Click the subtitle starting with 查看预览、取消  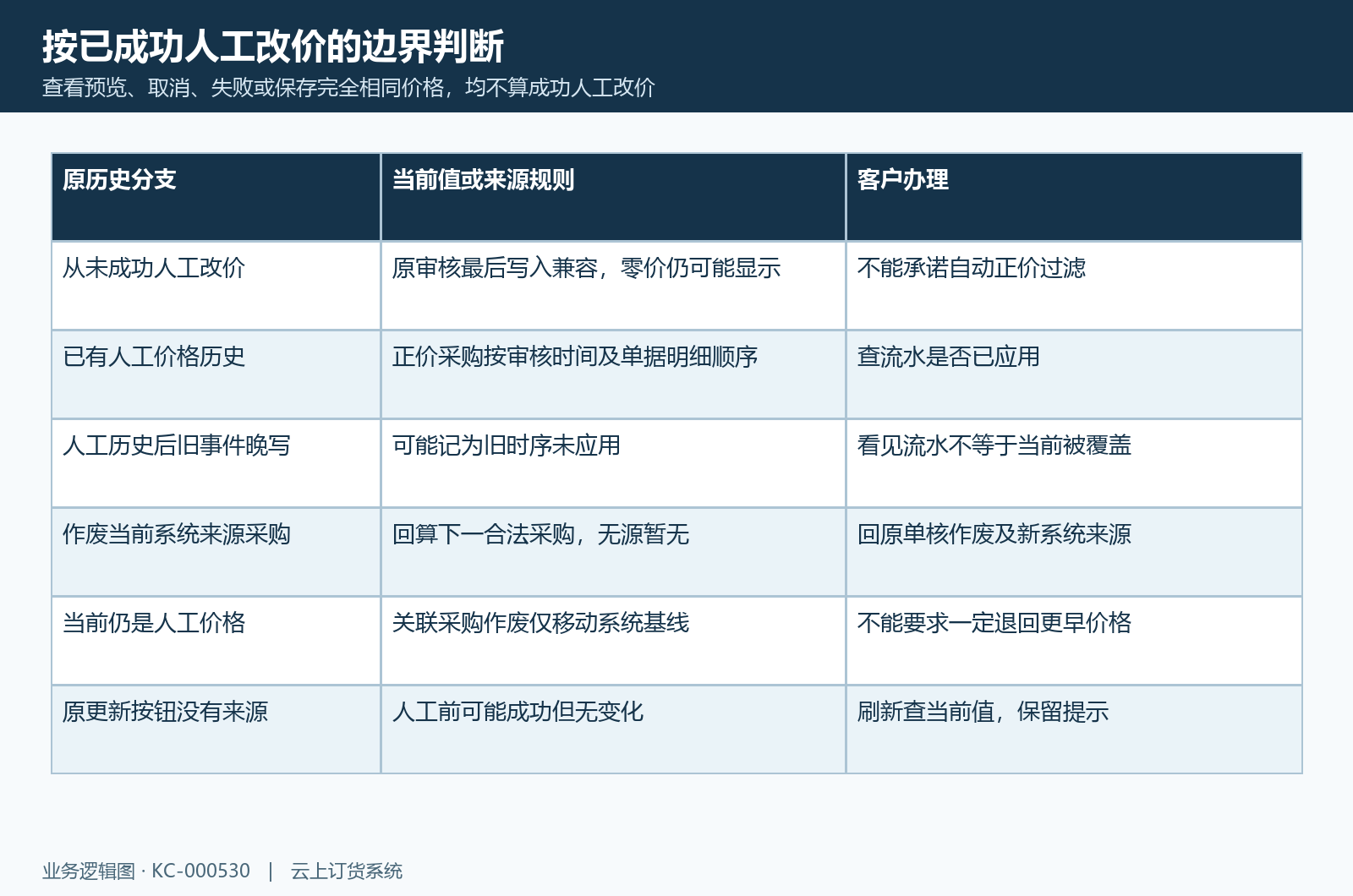[x=348, y=88]
